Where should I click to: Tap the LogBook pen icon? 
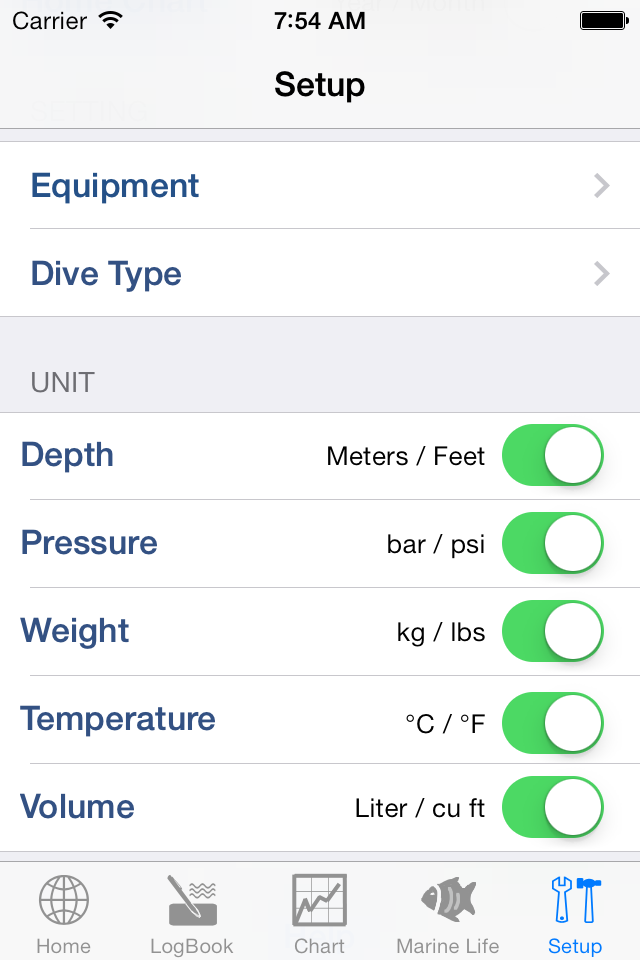192,899
